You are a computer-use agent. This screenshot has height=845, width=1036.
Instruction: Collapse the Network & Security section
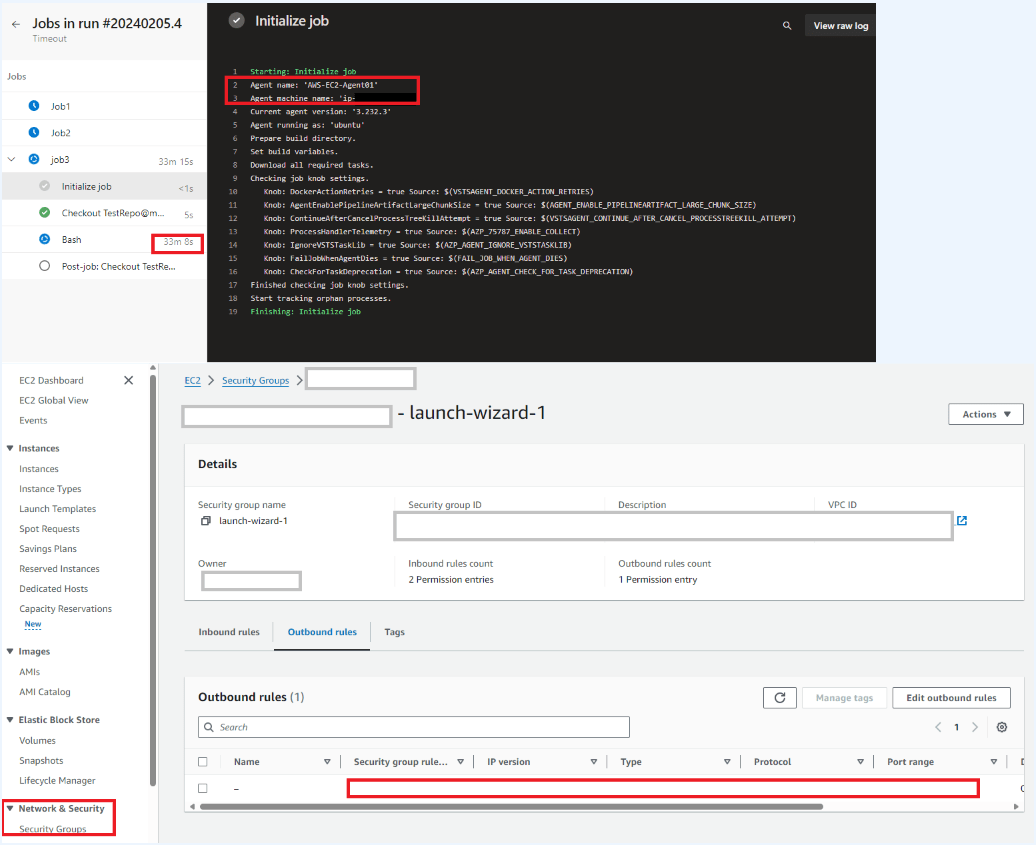pyautogui.click(x=10, y=808)
